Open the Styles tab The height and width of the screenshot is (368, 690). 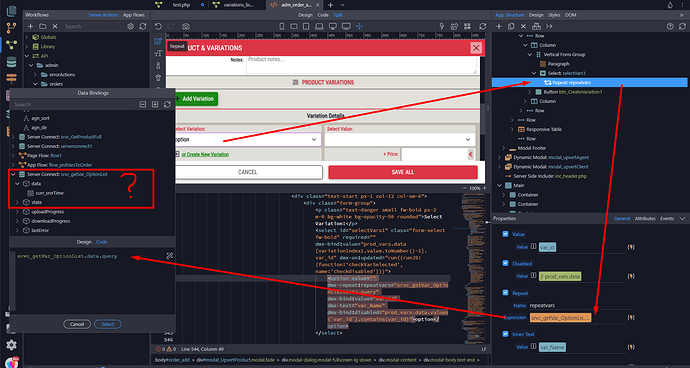(x=554, y=15)
